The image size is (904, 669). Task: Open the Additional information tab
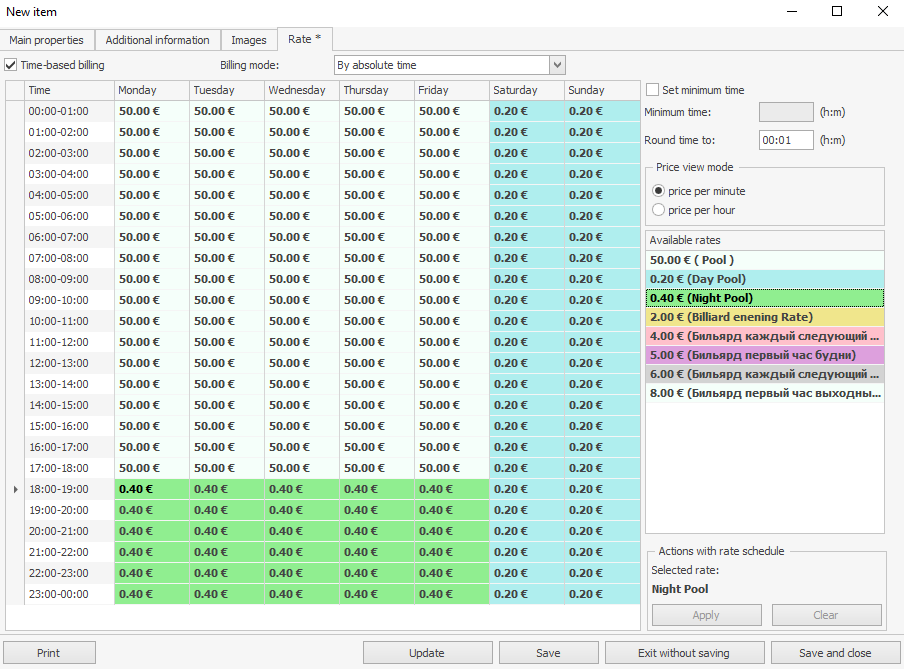click(157, 40)
